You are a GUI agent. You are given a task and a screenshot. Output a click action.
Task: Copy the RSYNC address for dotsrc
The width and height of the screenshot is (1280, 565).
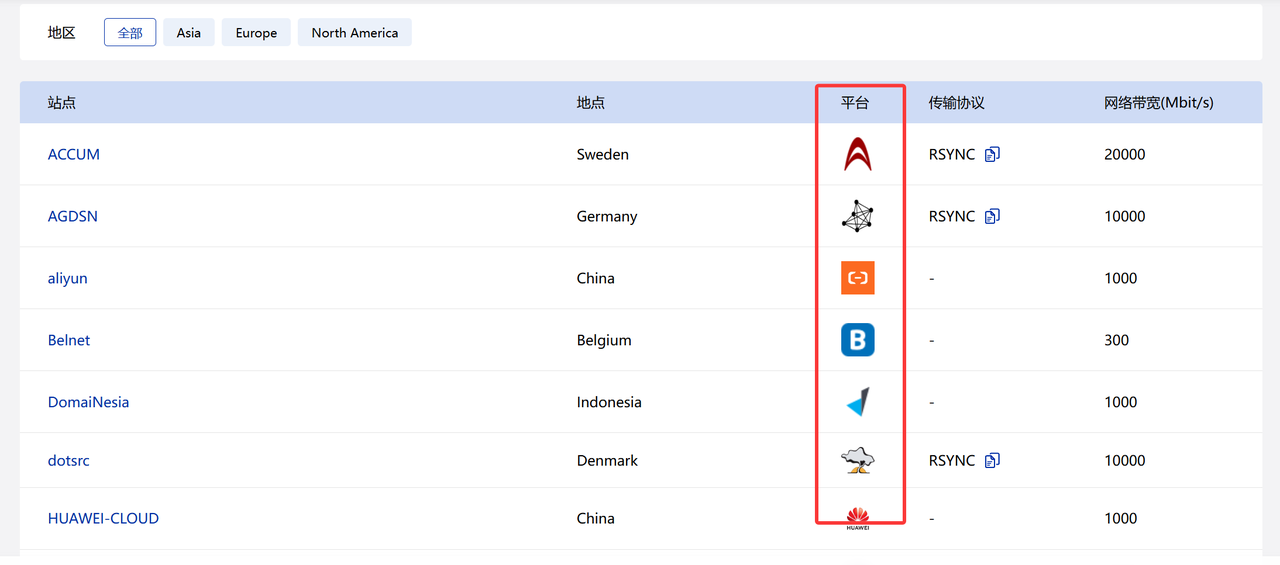992,460
